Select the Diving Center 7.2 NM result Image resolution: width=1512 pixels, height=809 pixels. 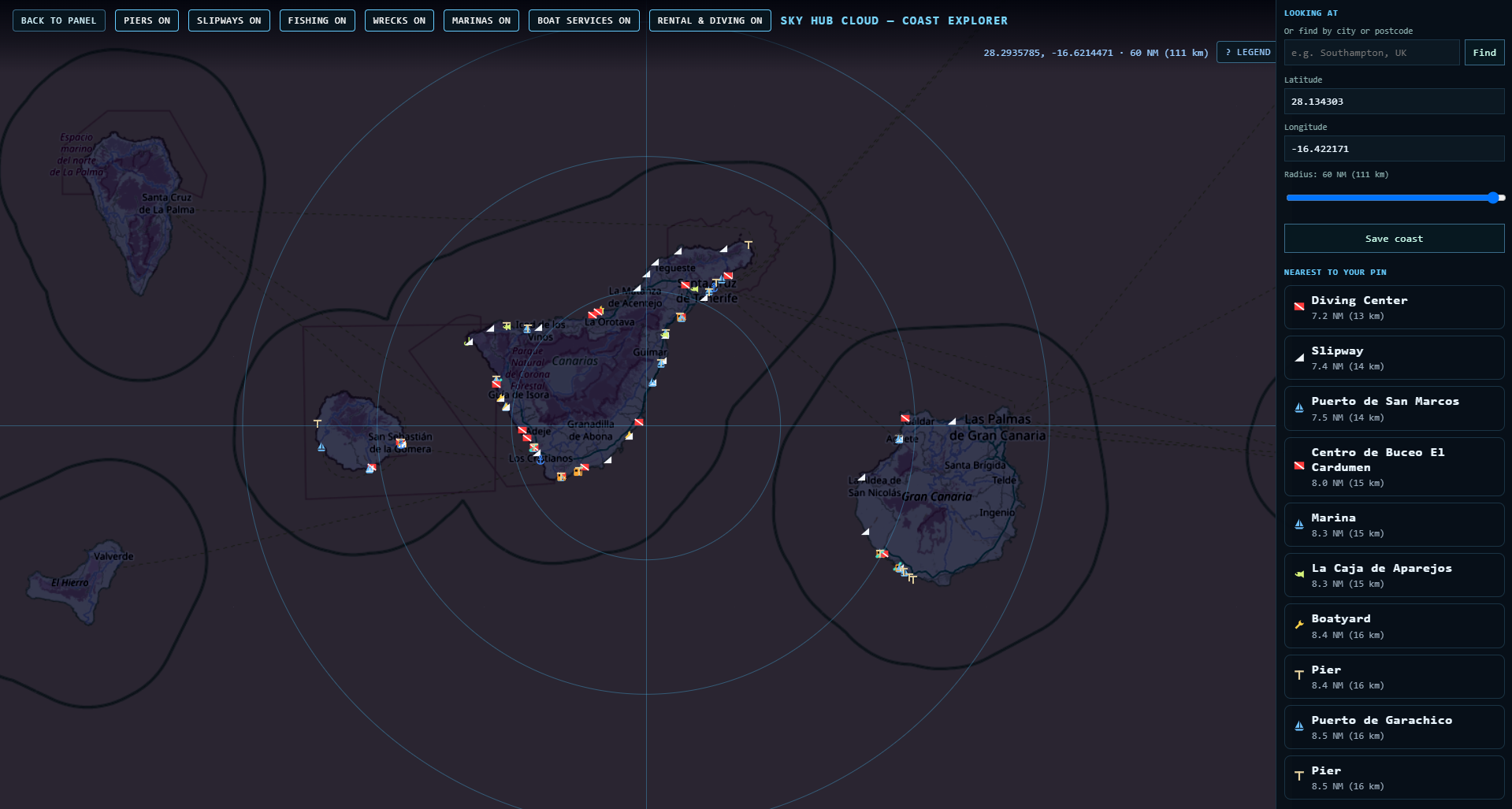(x=1394, y=307)
